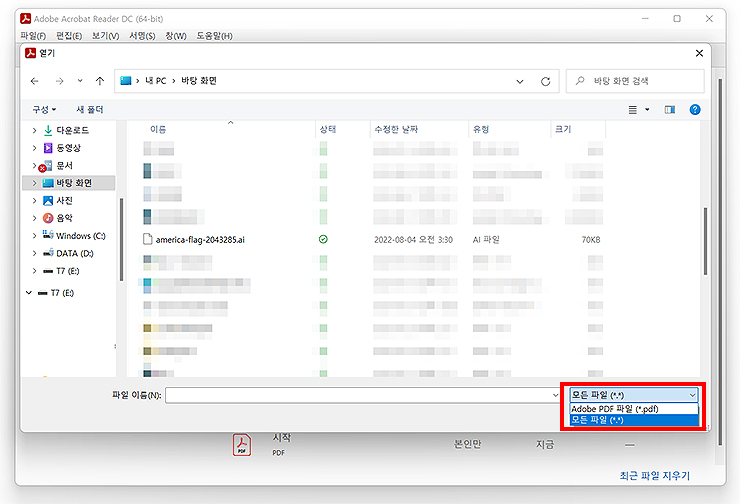Screen dimensions: 740x504
Task: Click the navigation pane scrollbar
Action: (x=121, y=239)
